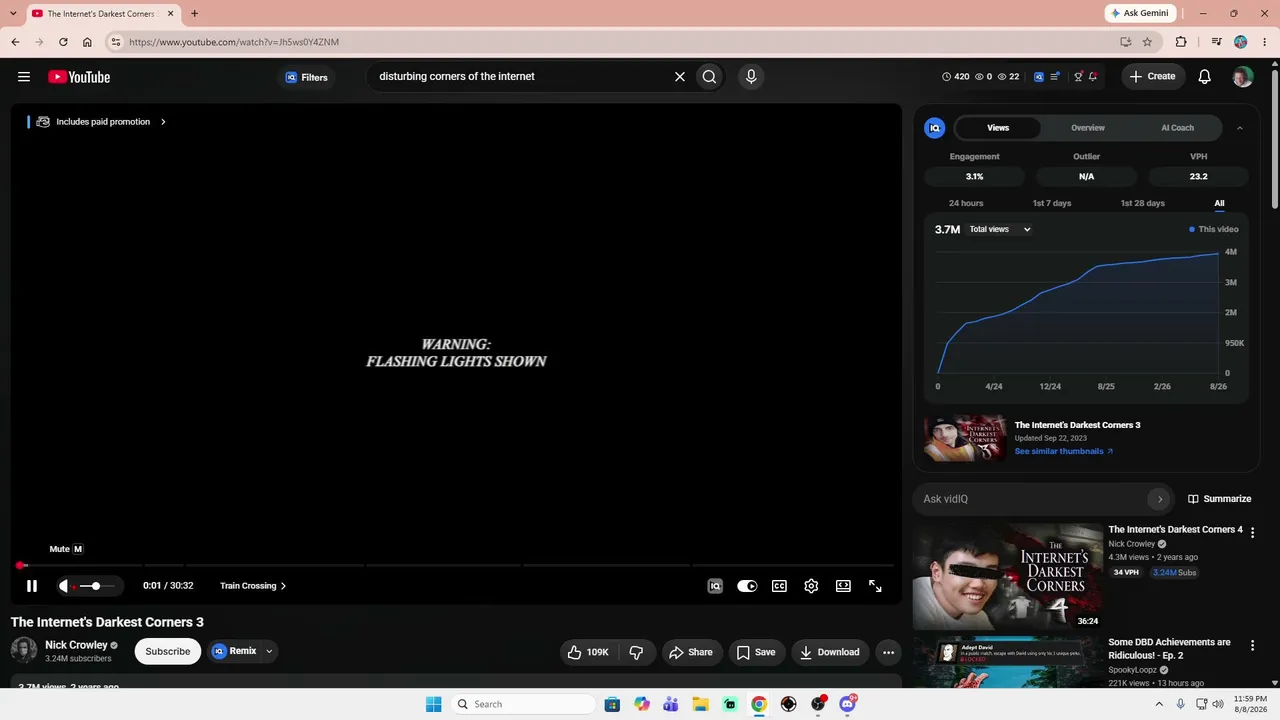1280x720 pixels.
Task: Click the magnifying glass search button
Action: pos(709,77)
